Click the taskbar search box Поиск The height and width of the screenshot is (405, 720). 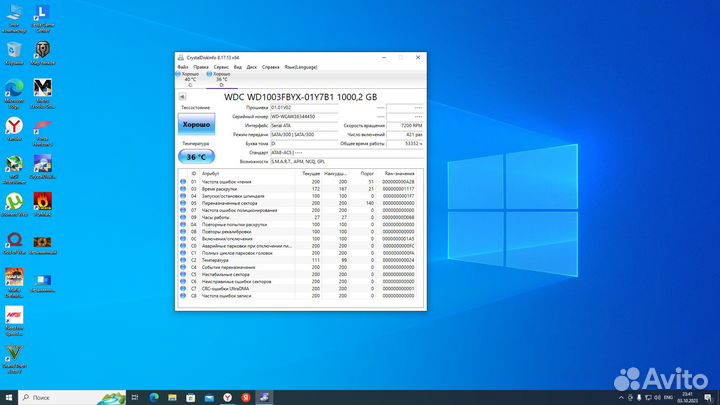(x=72, y=397)
